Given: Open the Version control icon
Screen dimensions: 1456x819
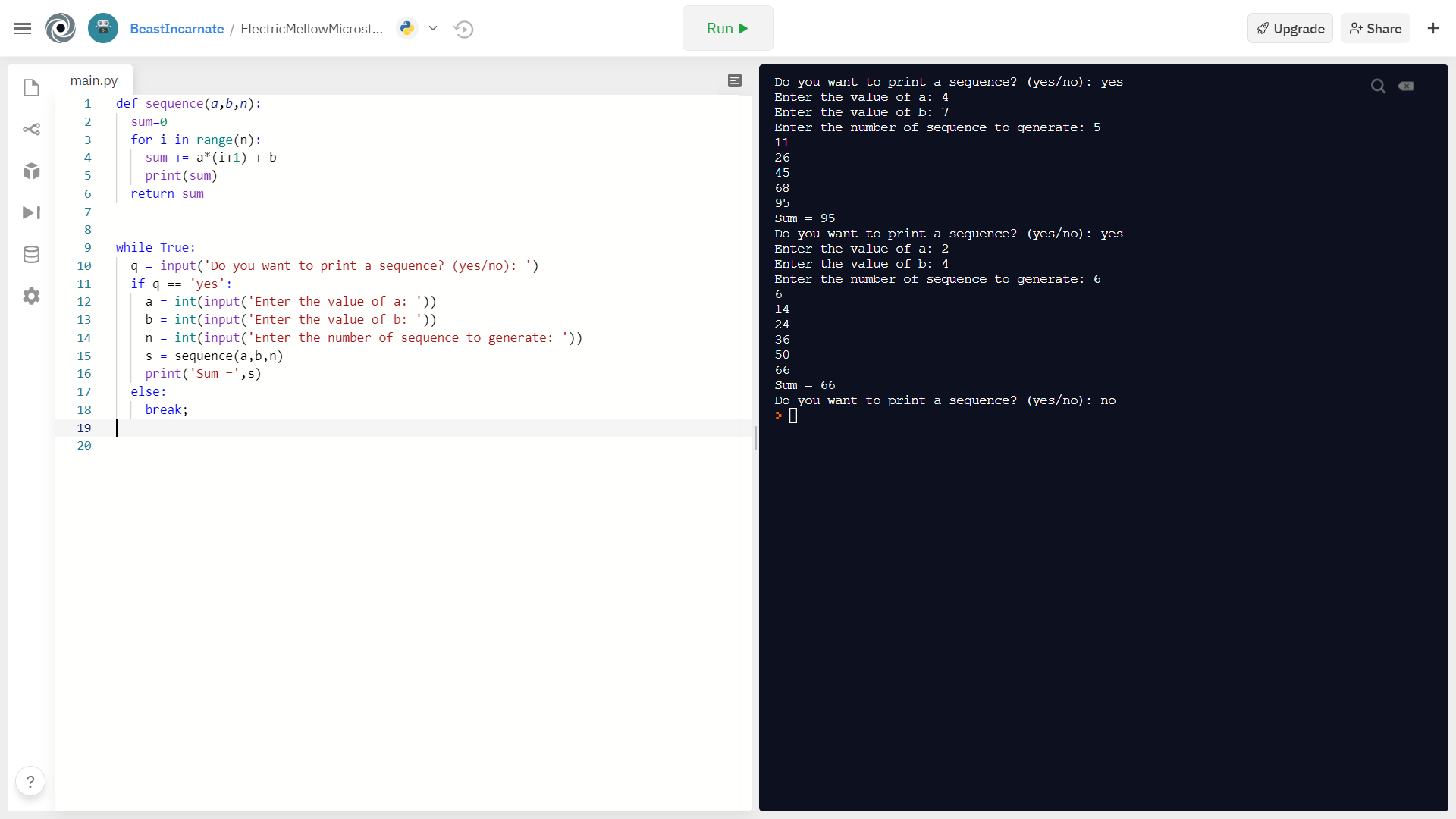Looking at the screenshot, I should pos(31,129).
